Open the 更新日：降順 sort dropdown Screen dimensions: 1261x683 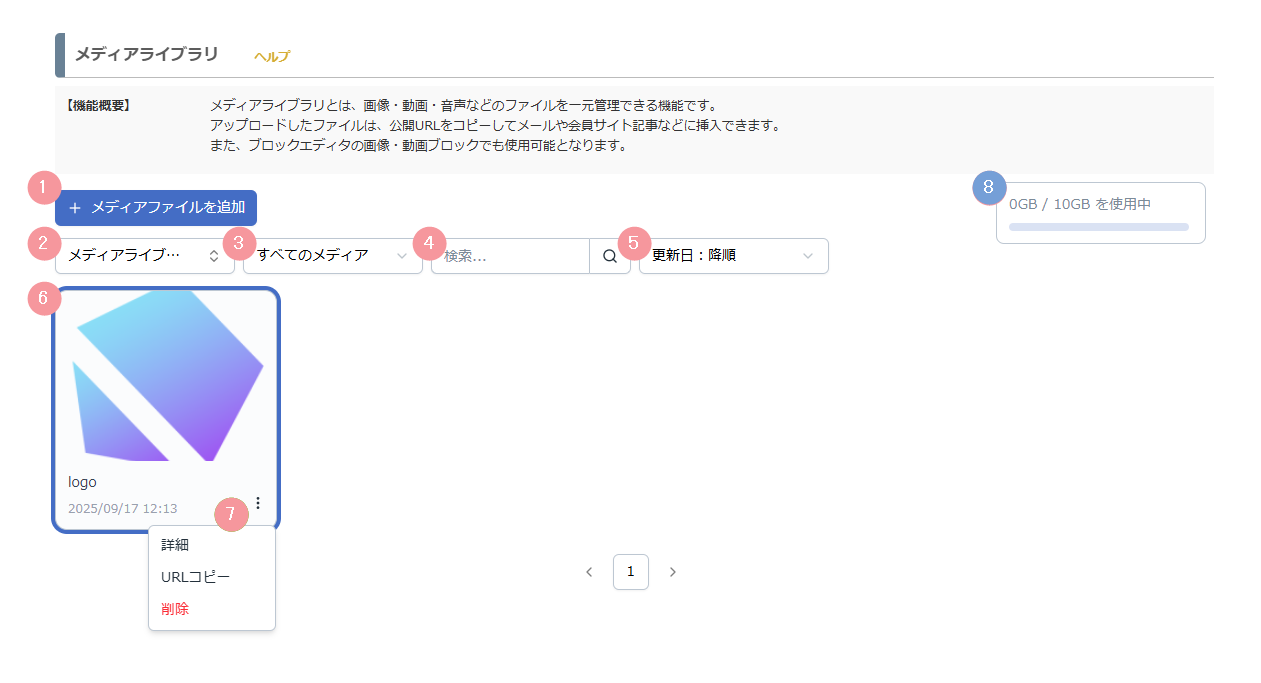tap(733, 256)
